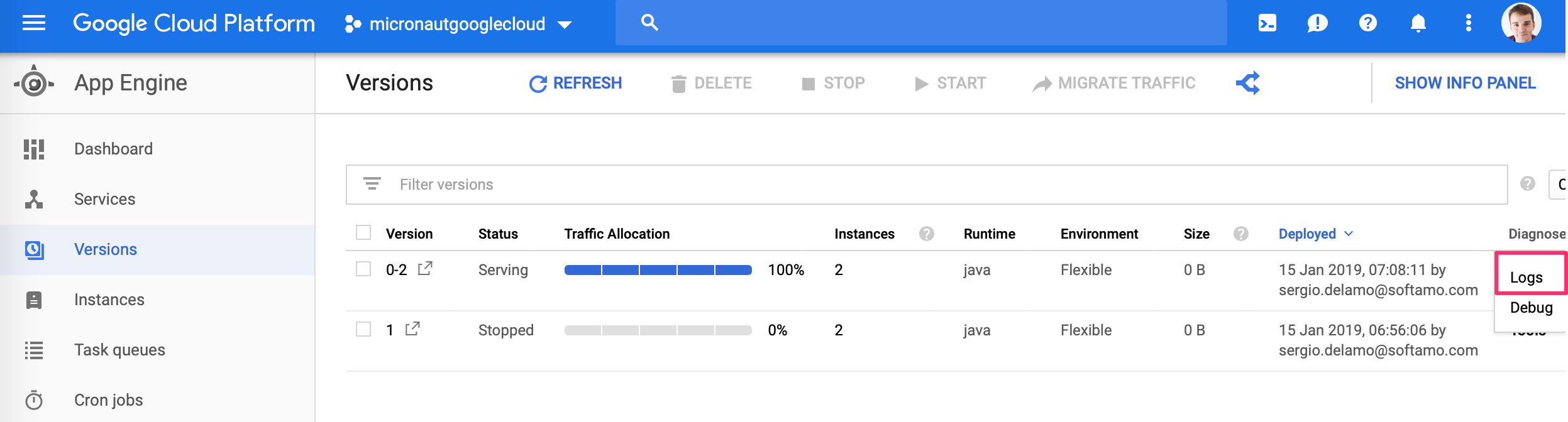This screenshot has height=422, width=1568.
Task: Click the help question mark icon
Action: tap(1367, 23)
